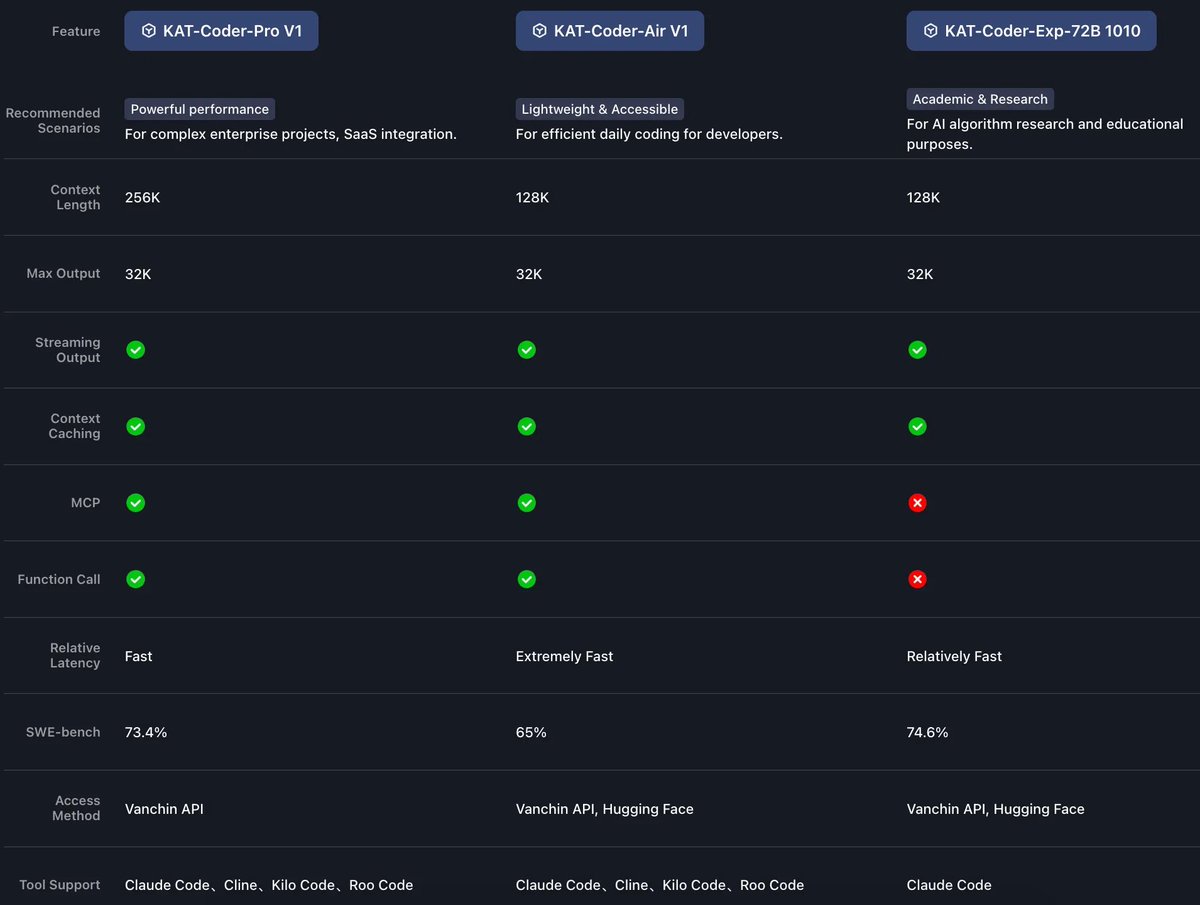Image resolution: width=1200 pixels, height=905 pixels.
Task: Click the green Context Caching checkmark for KAT-Coder-Pro
Action: (135, 426)
